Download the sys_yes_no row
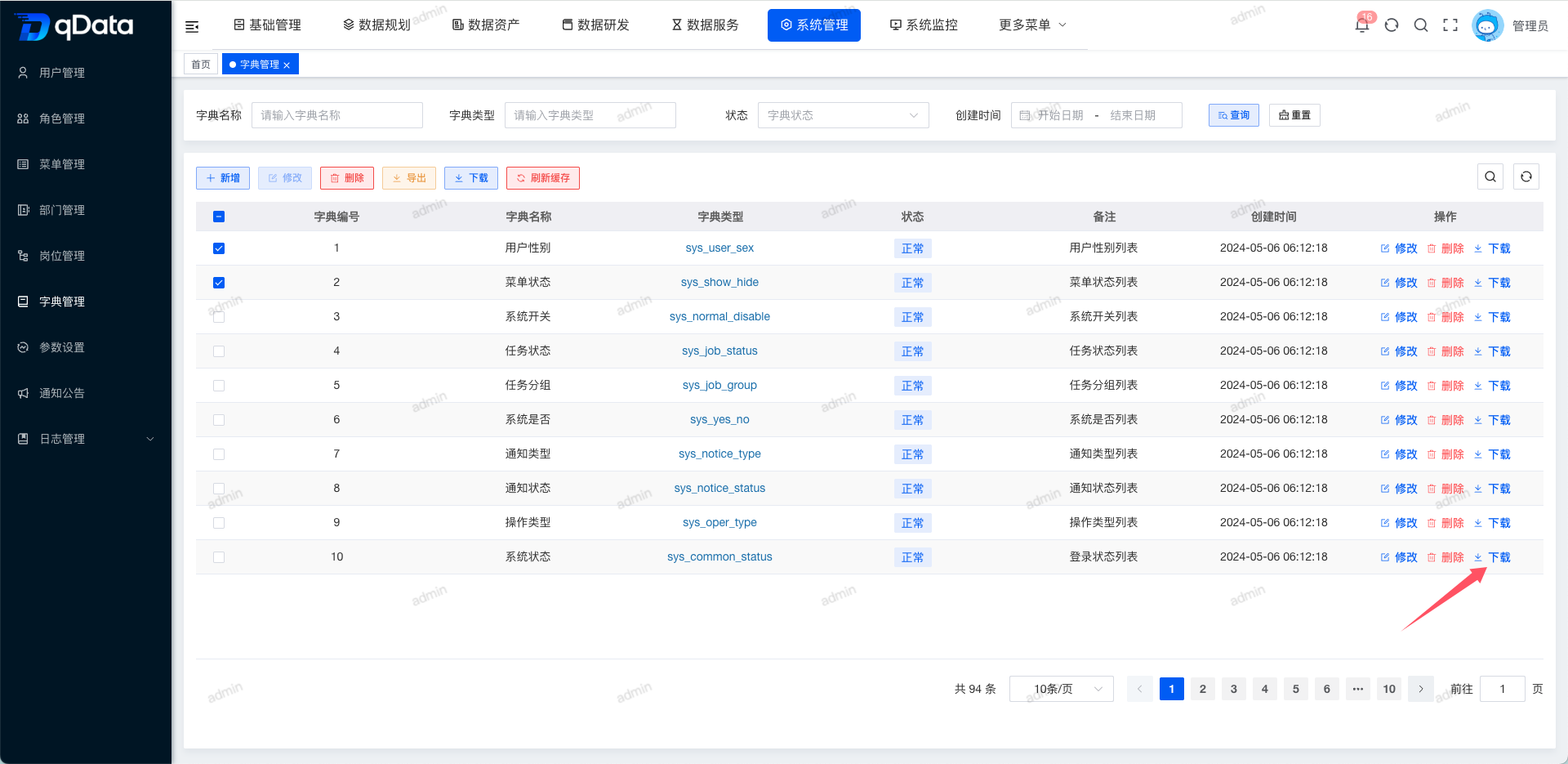 point(1492,420)
